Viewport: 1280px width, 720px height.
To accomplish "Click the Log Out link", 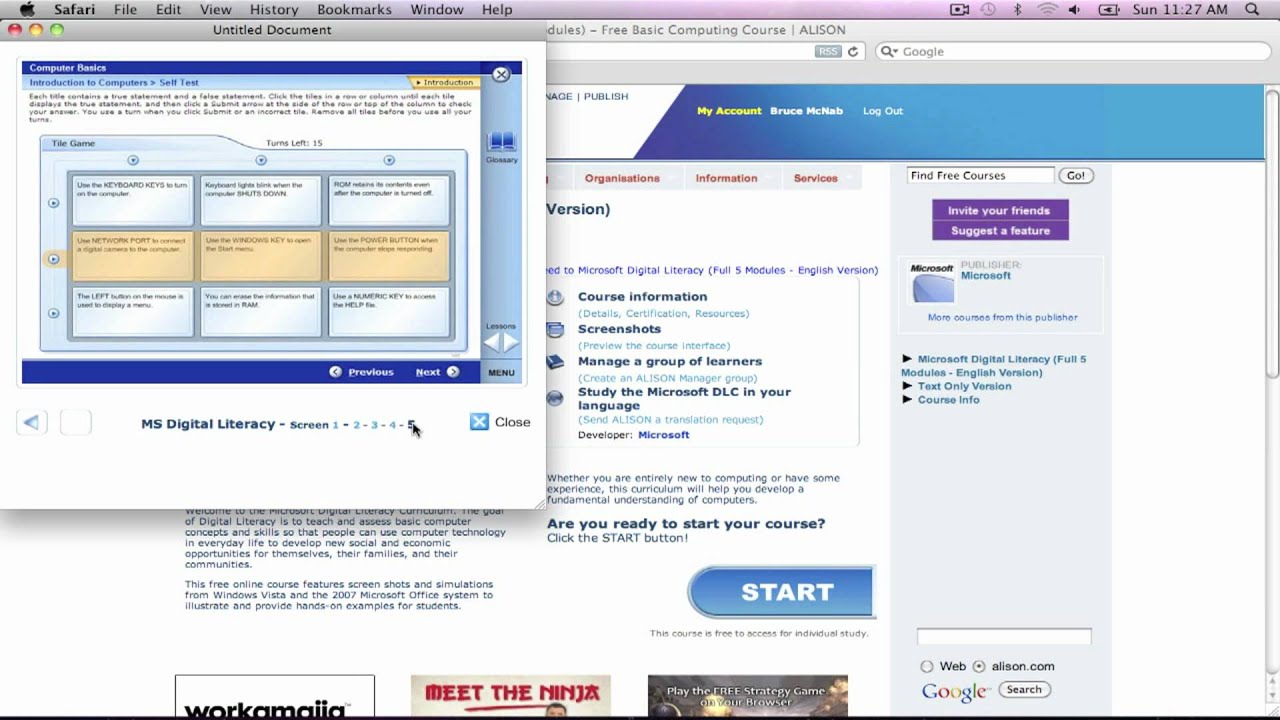I will click(x=883, y=111).
